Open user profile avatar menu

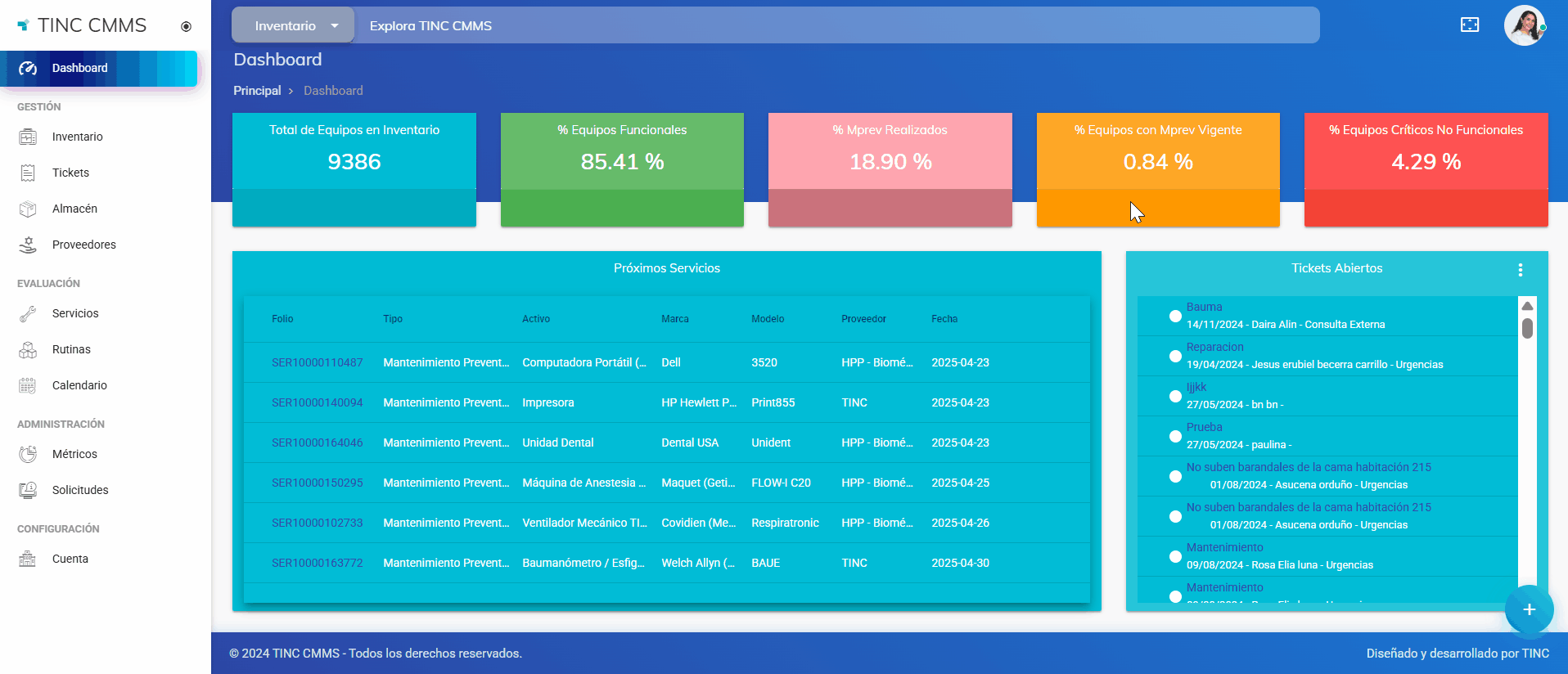(x=1524, y=25)
